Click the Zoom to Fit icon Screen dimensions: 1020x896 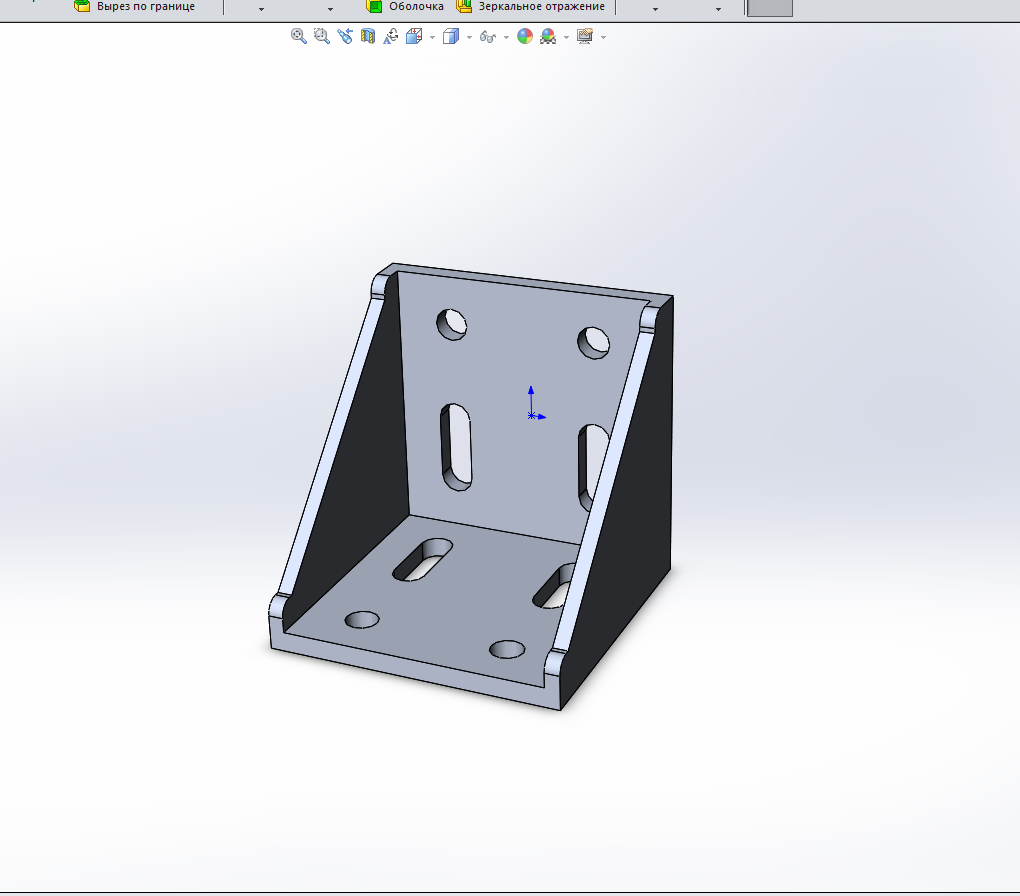click(299, 36)
